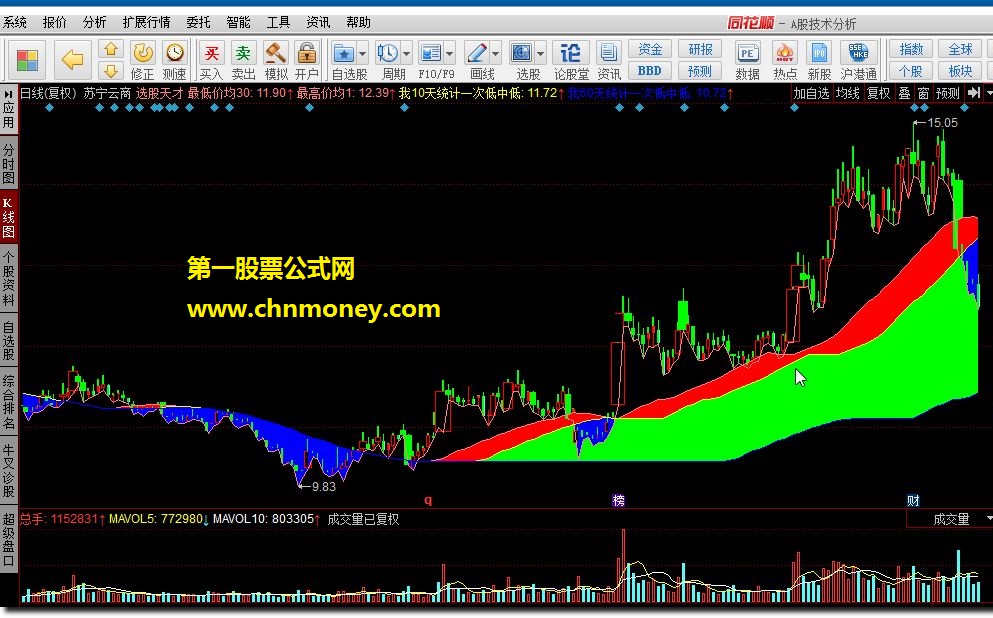Viewport: 993px width, 618px height.
Task: Switch to the 分时图 sidebar tab
Action: tap(8, 163)
